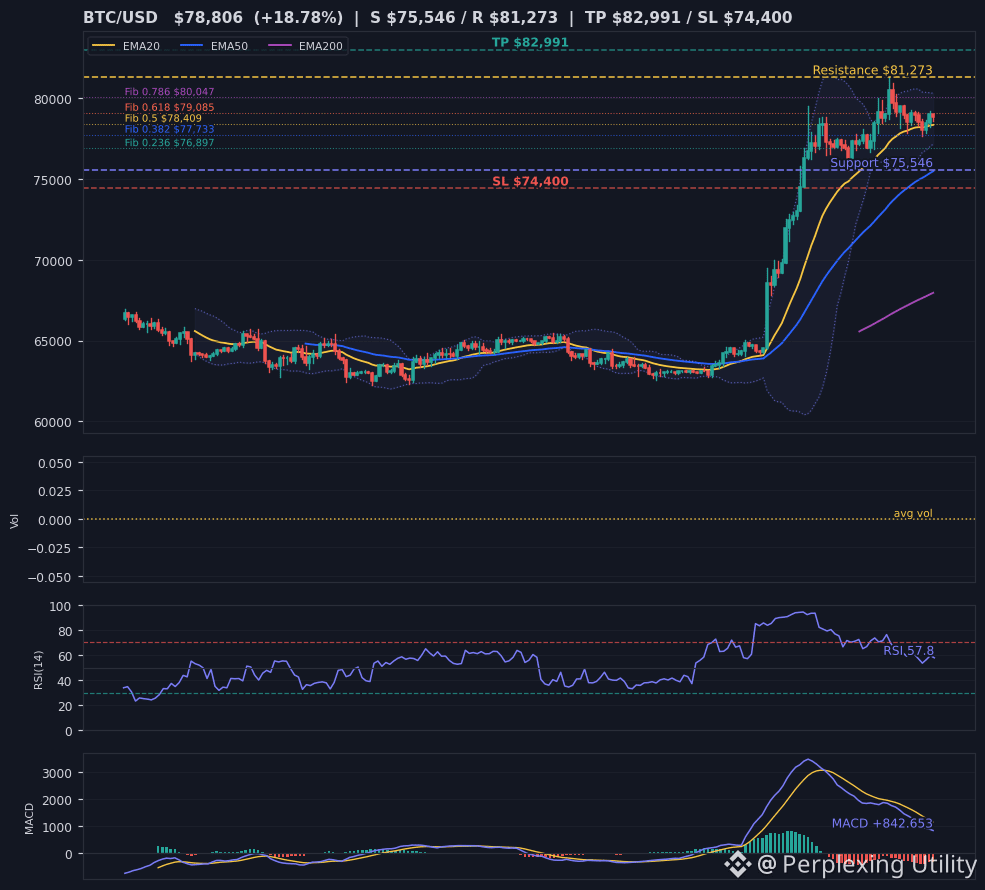Image resolution: width=985 pixels, height=890 pixels.
Task: Click the 3000 tick on MACD axis
Action: (x=57, y=773)
